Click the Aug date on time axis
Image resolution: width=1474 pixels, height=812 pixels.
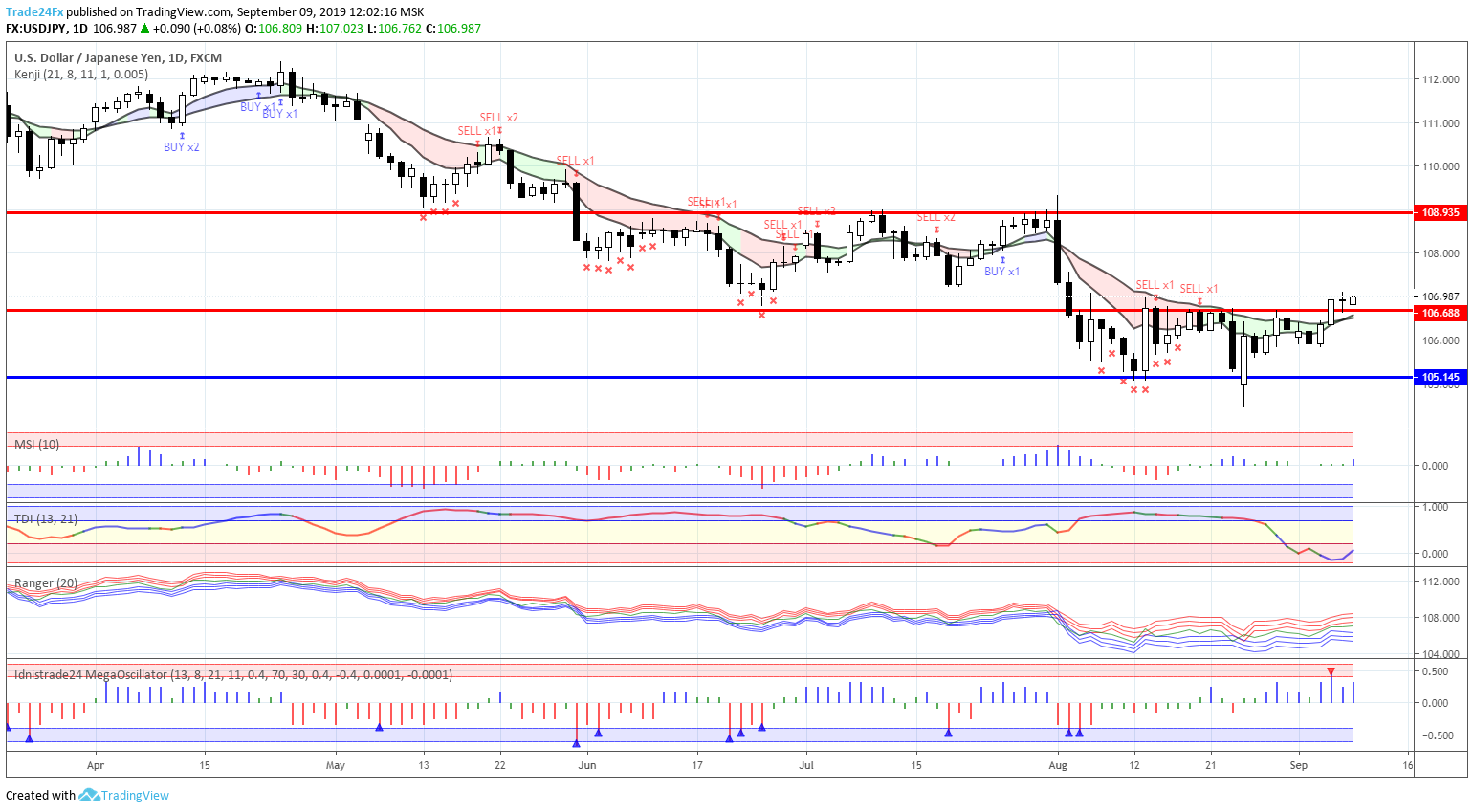1058,765
